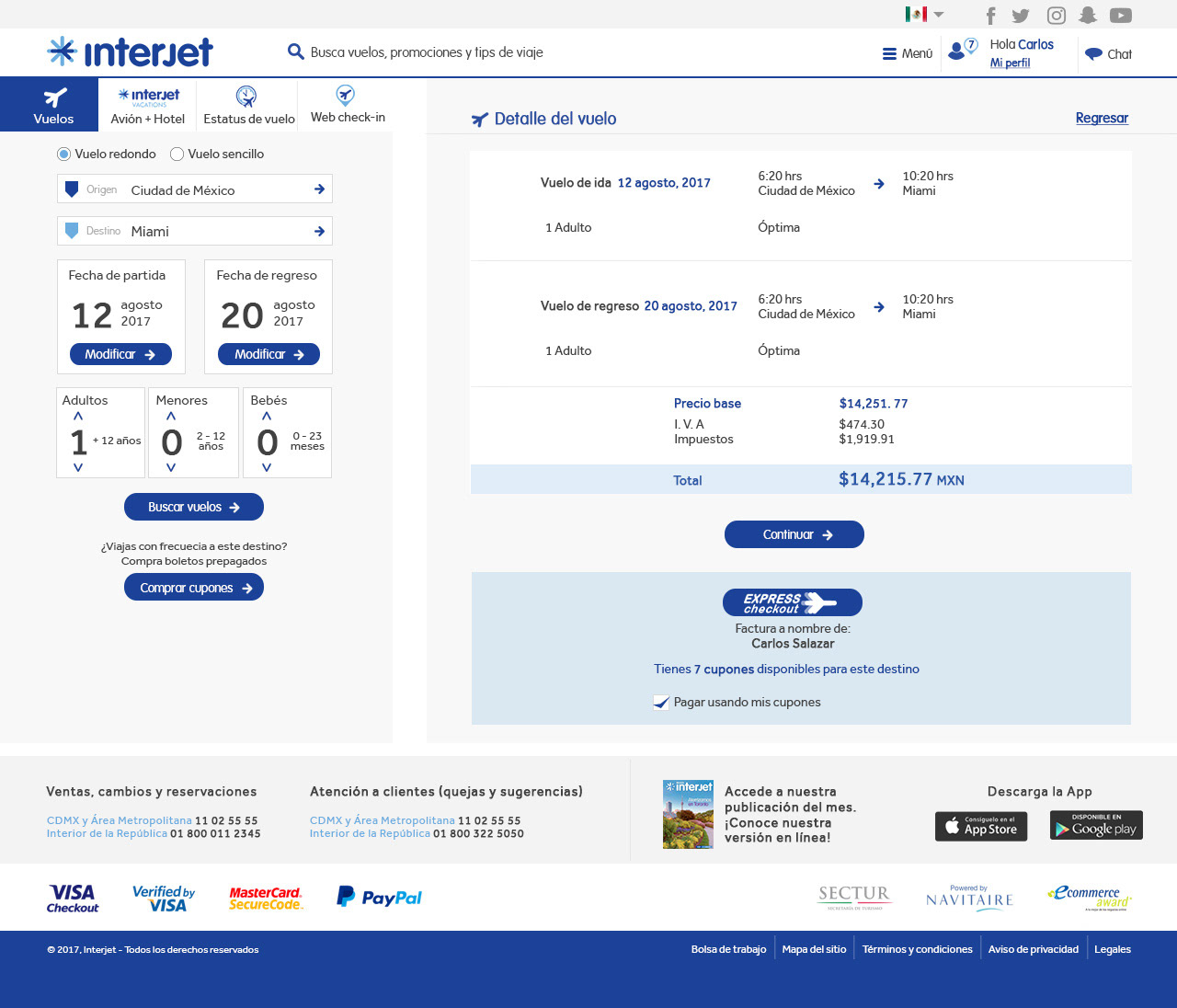Click the Destino field Miami
Viewport: 1177px width, 1008px height.
tap(194, 231)
